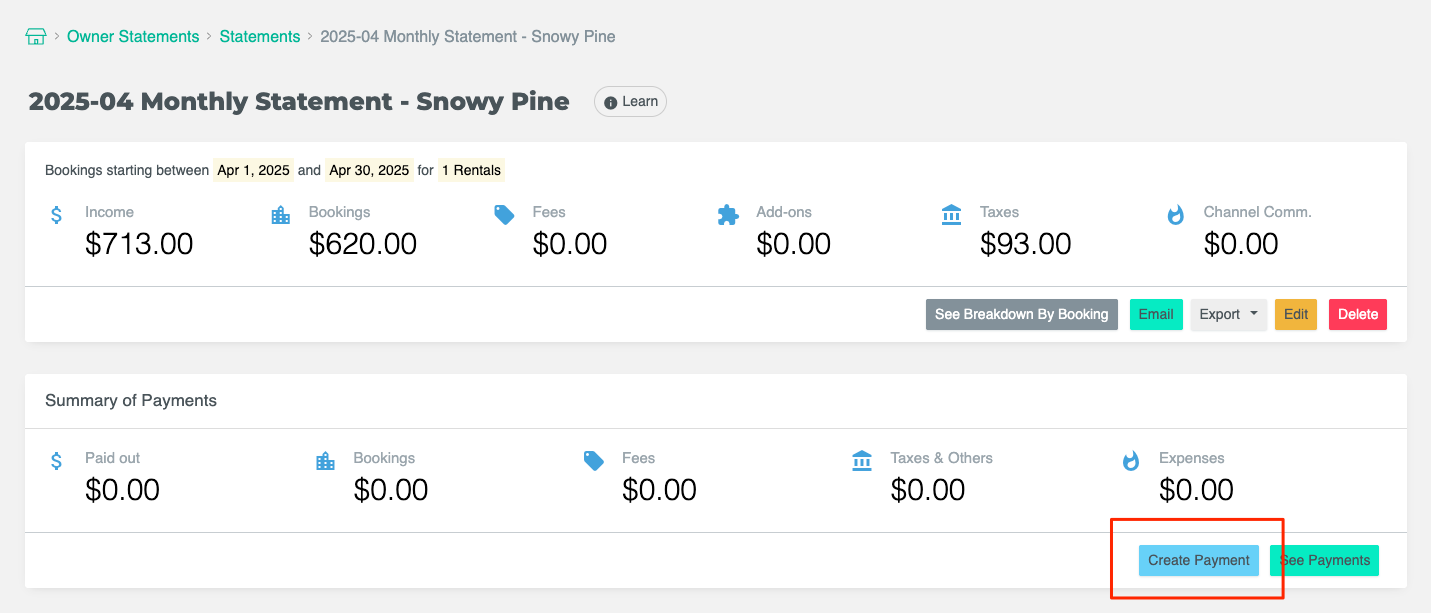
Task: Click the building icon beside top Bookings
Action: tap(281, 214)
